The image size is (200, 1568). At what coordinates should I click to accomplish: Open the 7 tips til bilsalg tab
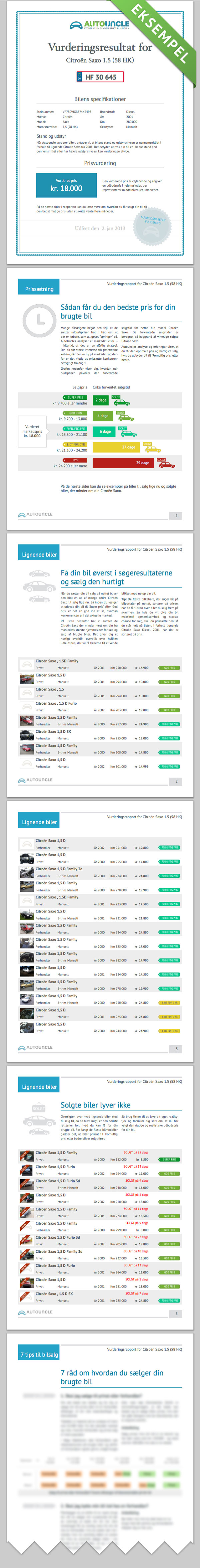(x=39, y=1354)
